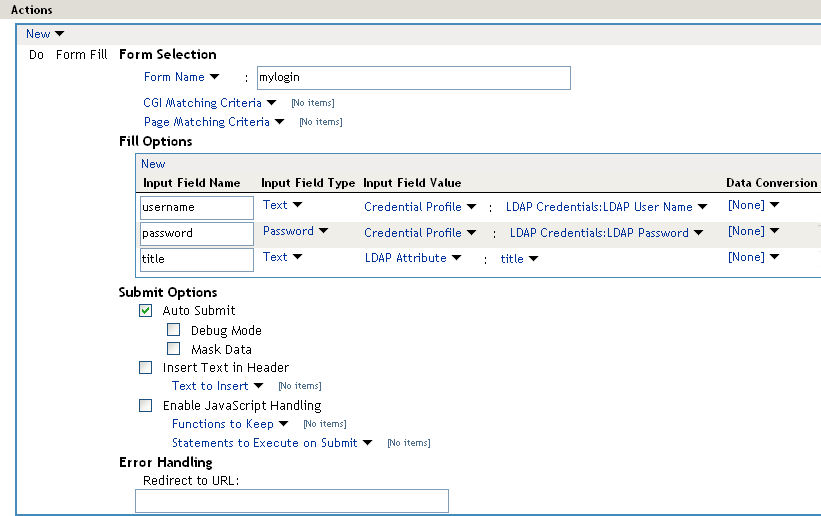Click the mylogin form name field
Screen dimensions: 821x516
pos(413,78)
